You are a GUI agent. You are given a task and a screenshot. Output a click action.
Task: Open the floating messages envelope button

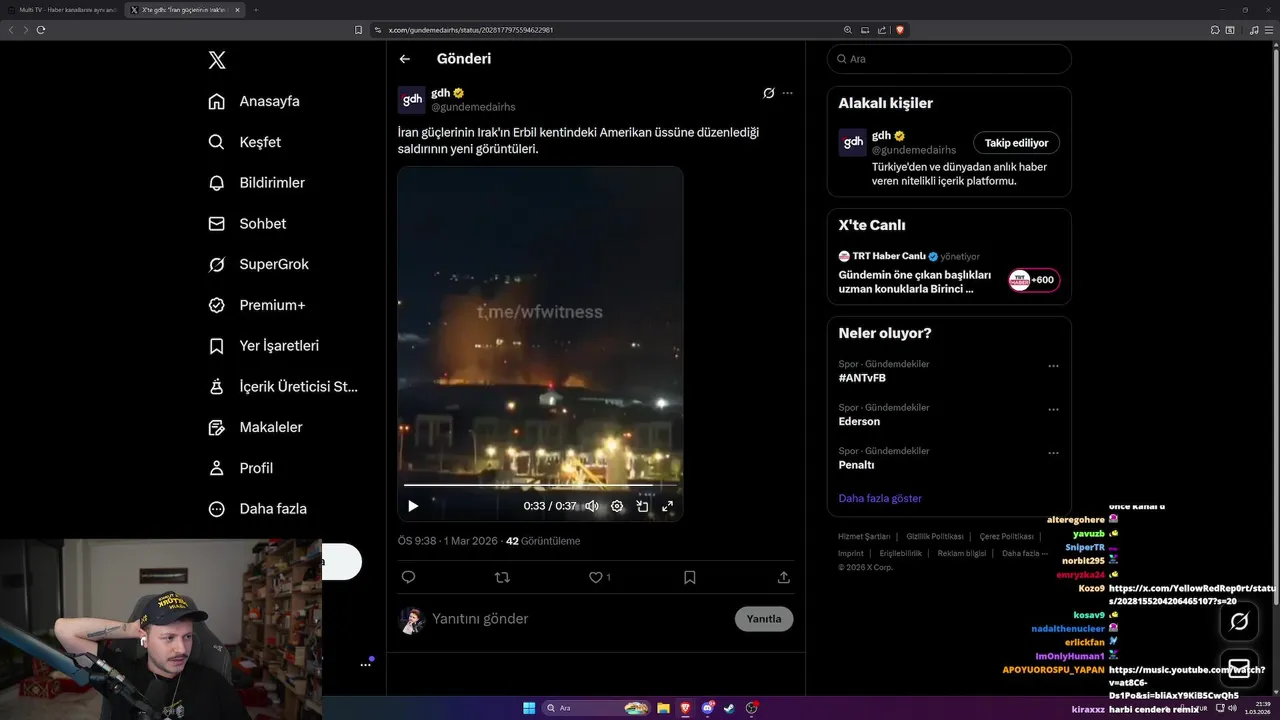(x=1239, y=668)
